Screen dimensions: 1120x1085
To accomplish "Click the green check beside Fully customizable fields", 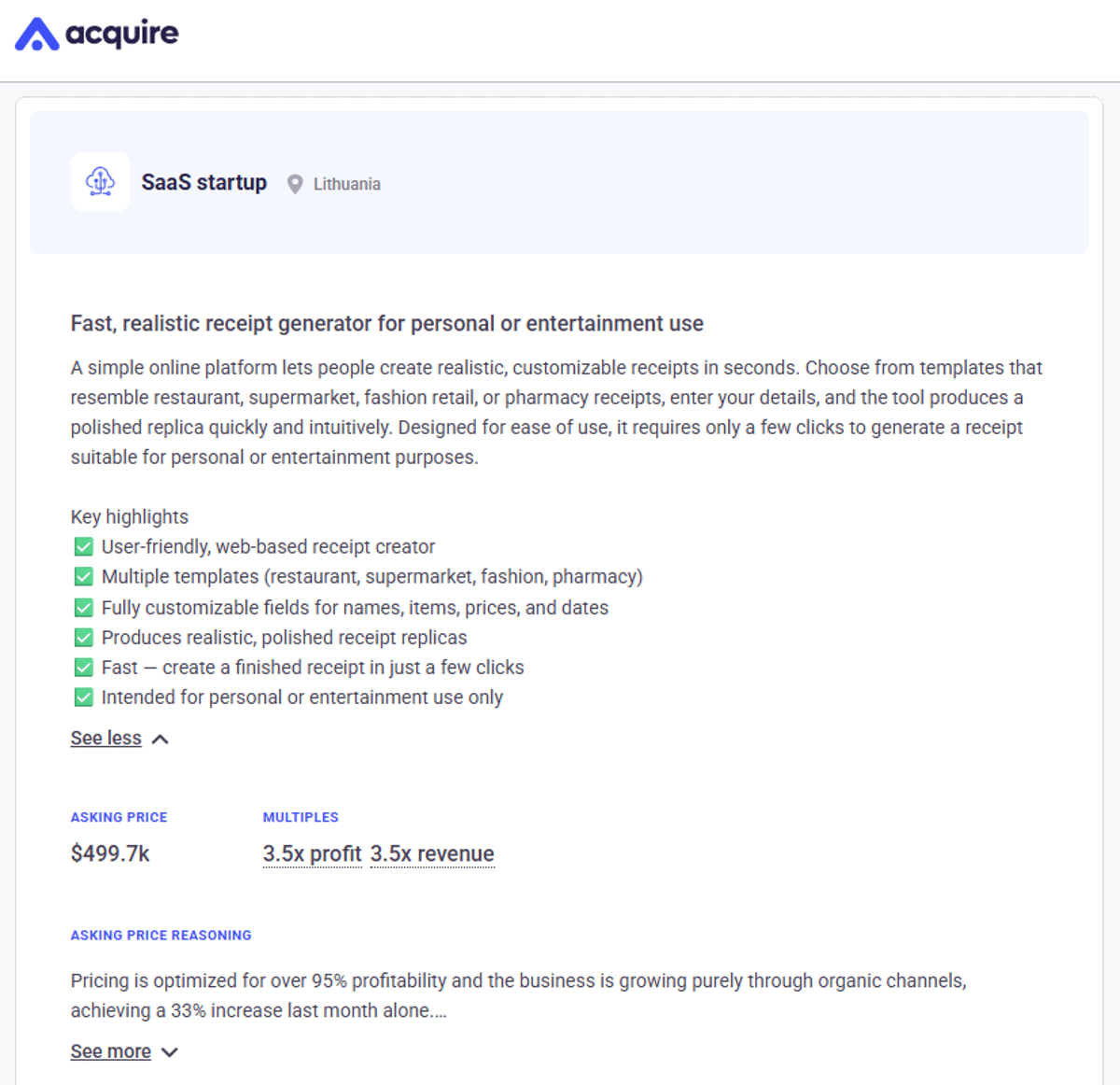I will [84, 608].
